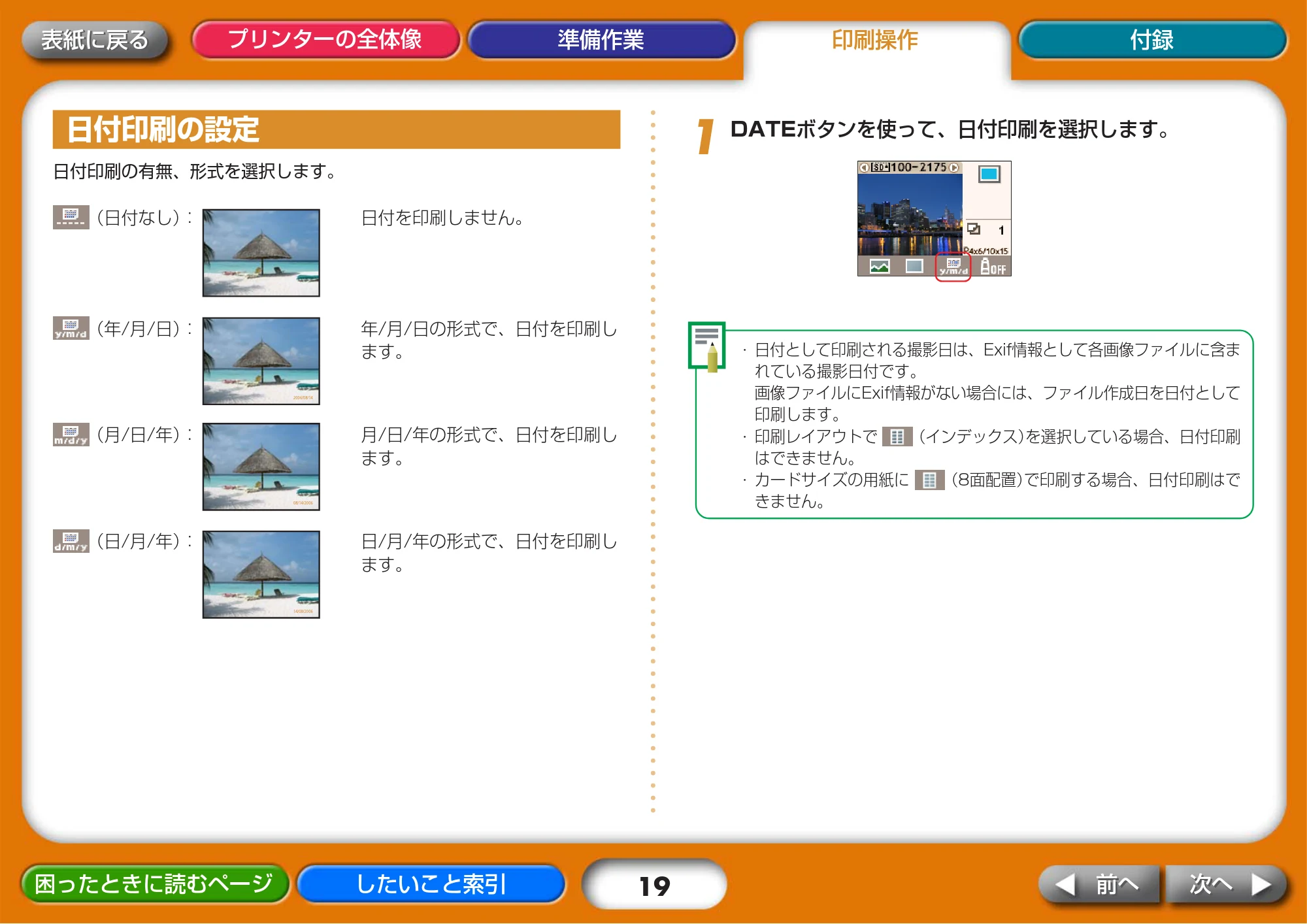Click the landscape image icon on printer screen
The height and width of the screenshot is (924, 1307).
pos(880,266)
